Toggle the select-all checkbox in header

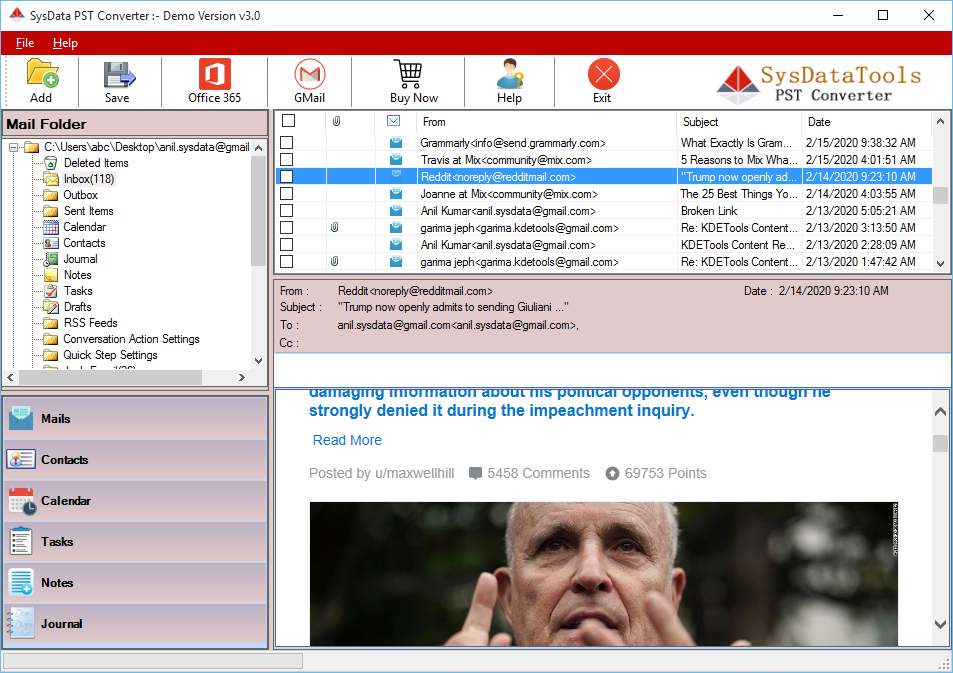(289, 121)
